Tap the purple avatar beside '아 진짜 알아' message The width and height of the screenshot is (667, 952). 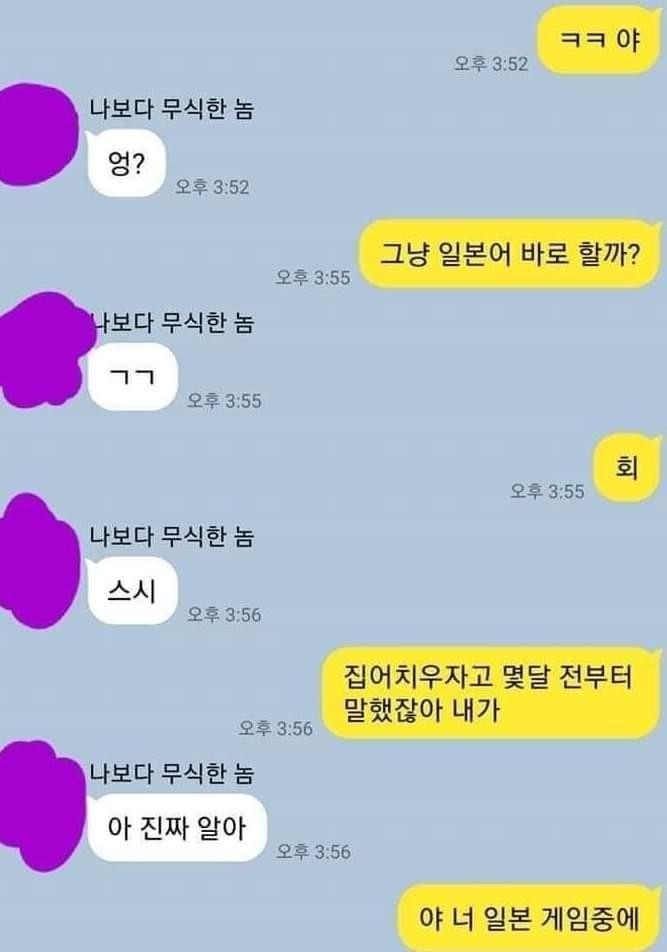click(40, 805)
